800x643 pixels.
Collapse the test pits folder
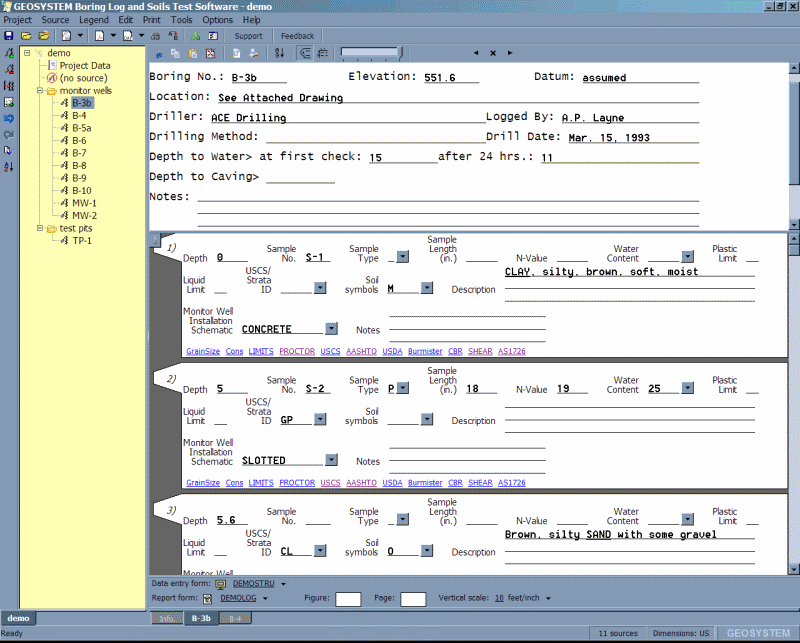41,228
